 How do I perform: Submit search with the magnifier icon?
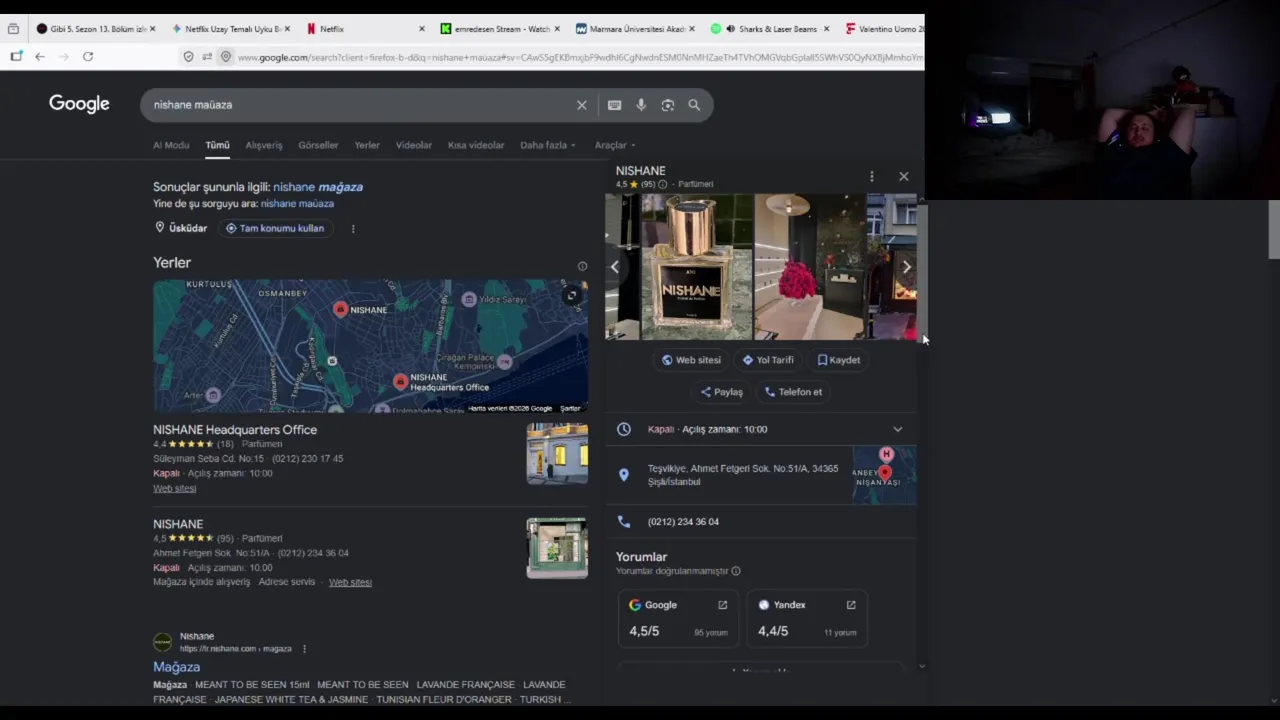click(694, 105)
